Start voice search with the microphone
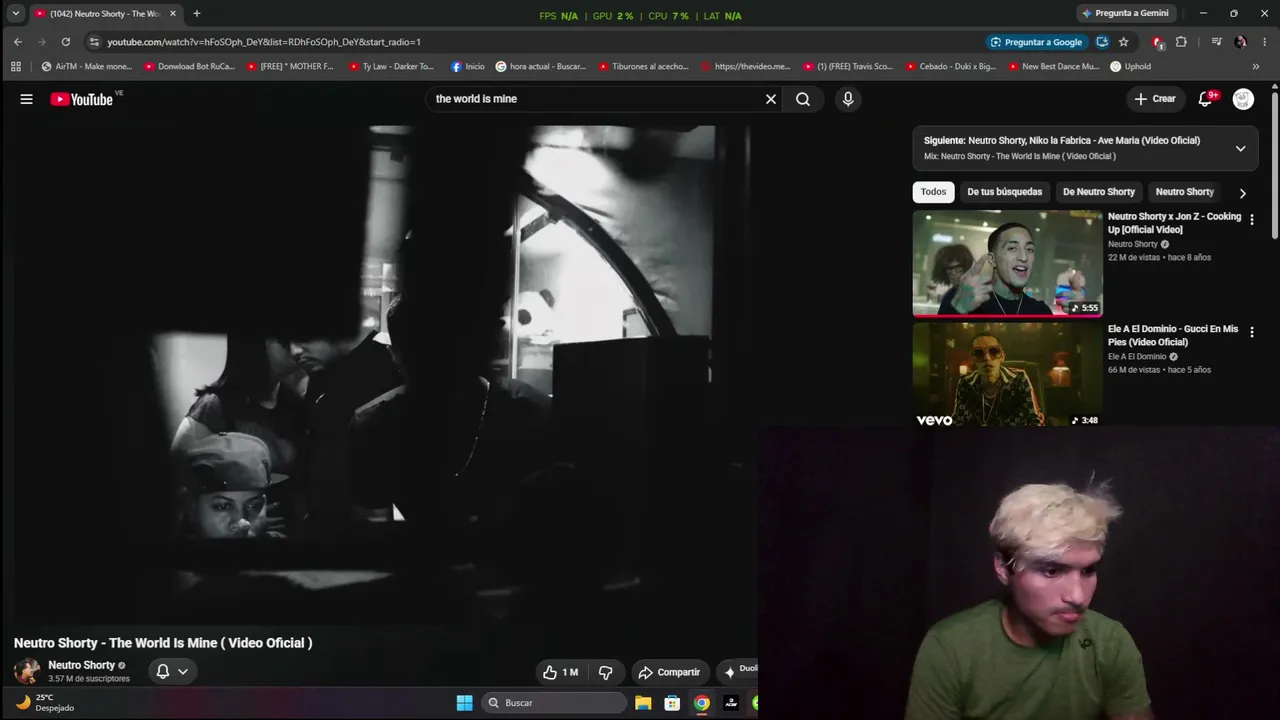 [848, 99]
